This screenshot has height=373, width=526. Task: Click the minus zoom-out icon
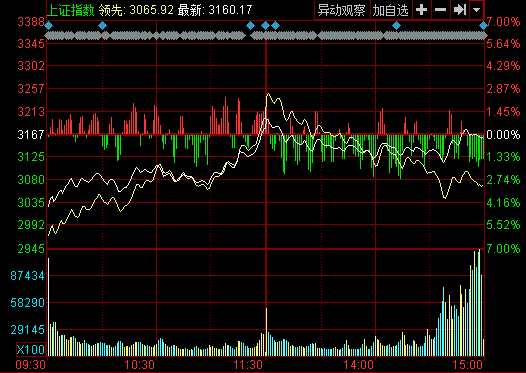440,10
